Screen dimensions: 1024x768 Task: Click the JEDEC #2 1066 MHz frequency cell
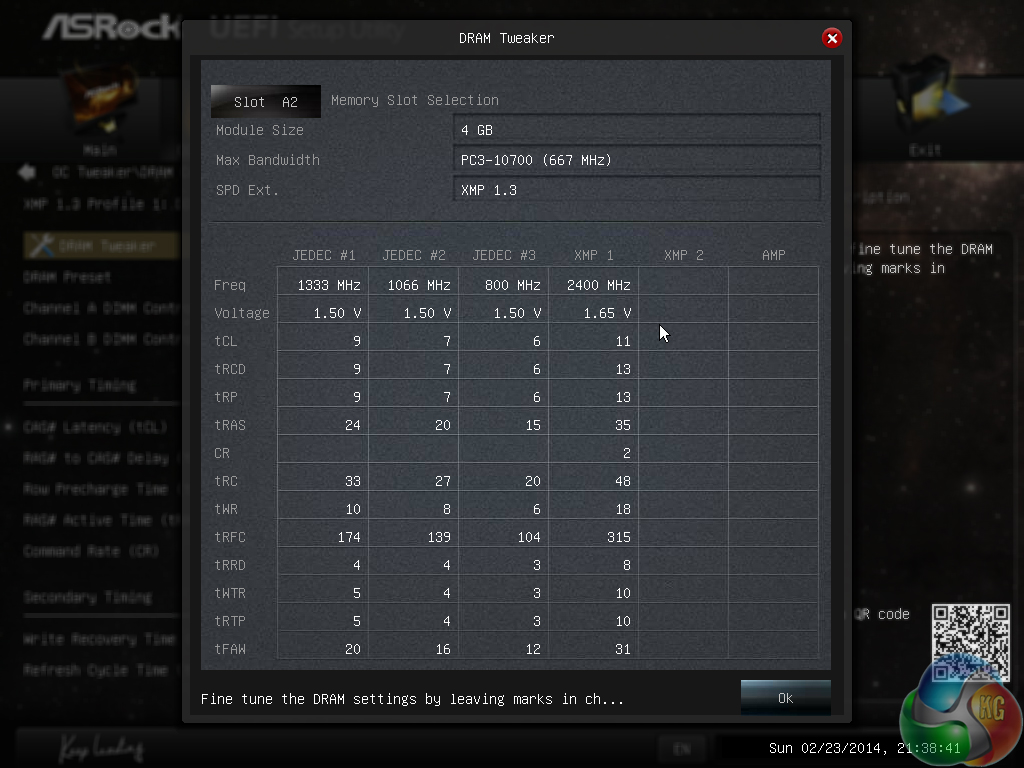click(413, 285)
